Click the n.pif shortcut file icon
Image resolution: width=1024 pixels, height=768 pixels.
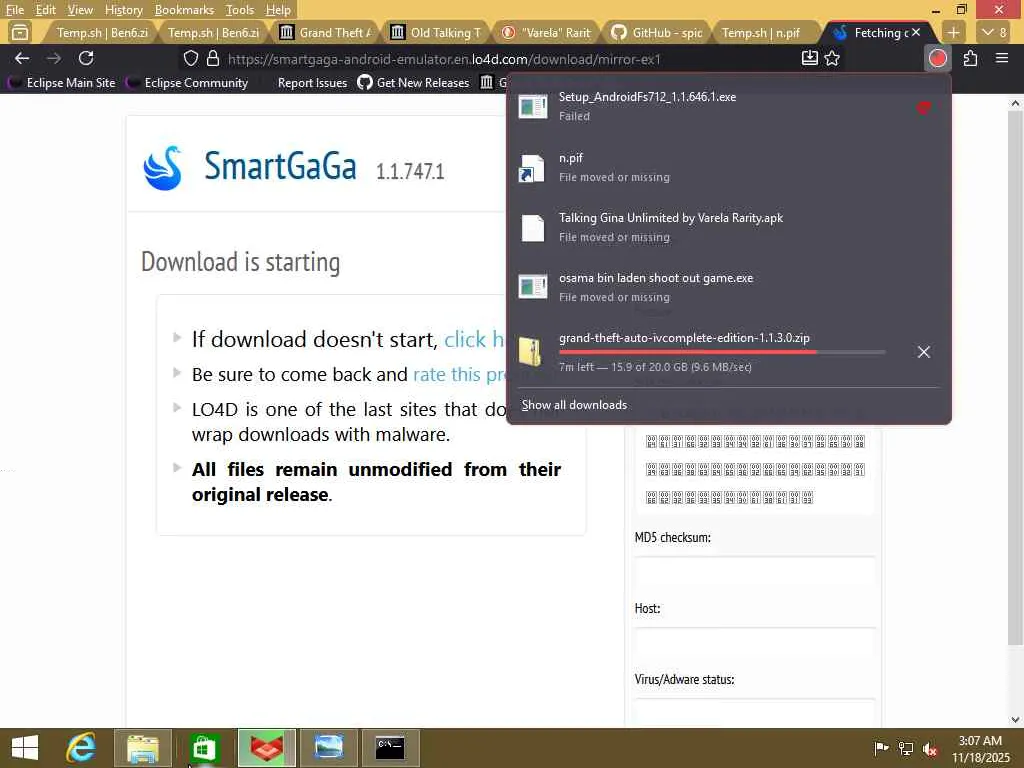click(532, 168)
